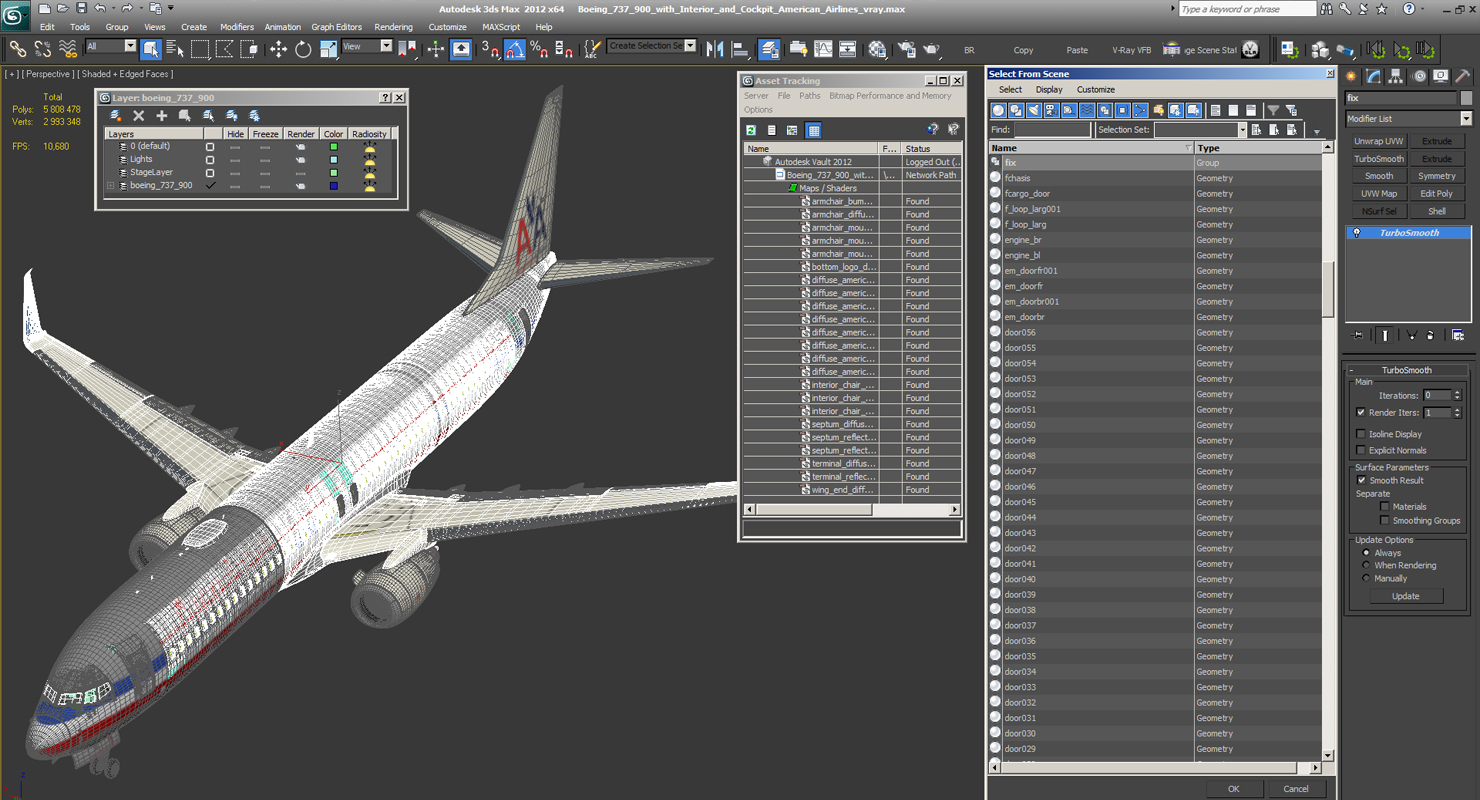The image size is (1480, 800).
Task: Click the Update button in TurboSmooth
Action: pyautogui.click(x=1406, y=596)
